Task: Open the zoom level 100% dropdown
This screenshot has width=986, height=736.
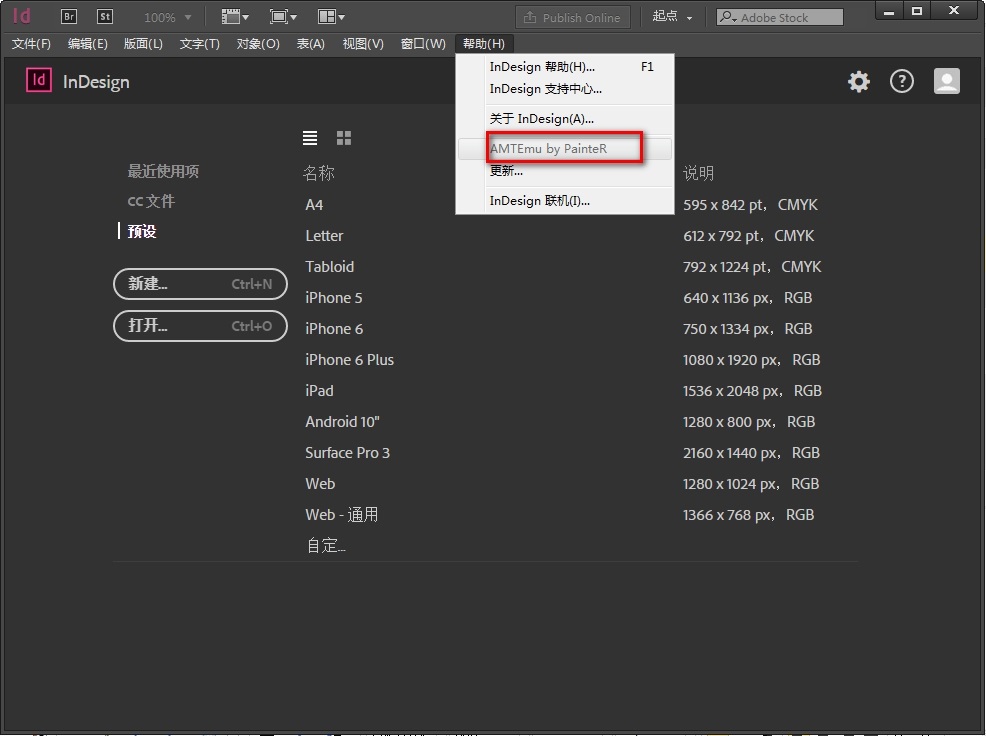Action: (x=165, y=16)
